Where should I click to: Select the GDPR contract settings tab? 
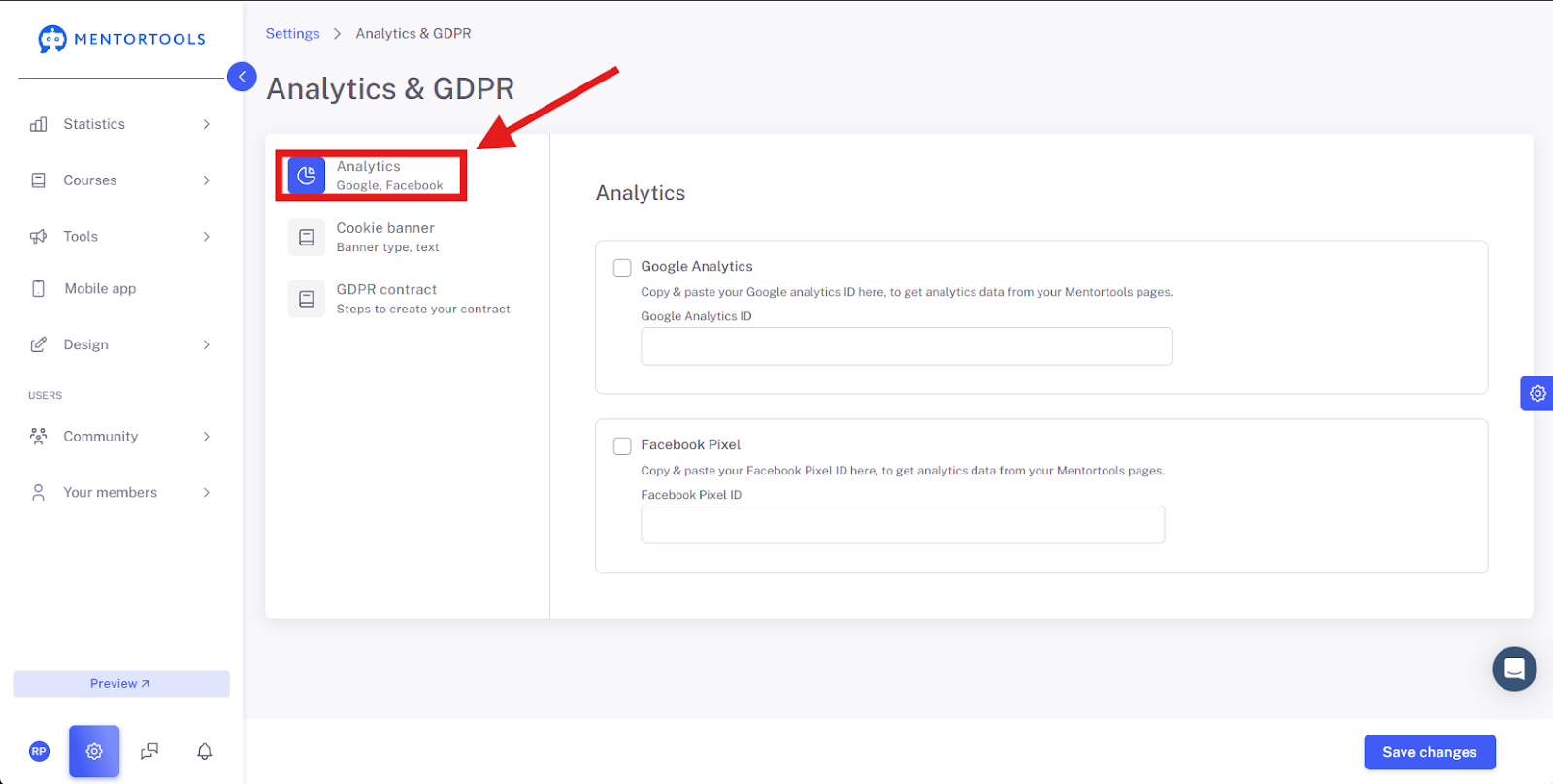pyautogui.click(x=399, y=299)
